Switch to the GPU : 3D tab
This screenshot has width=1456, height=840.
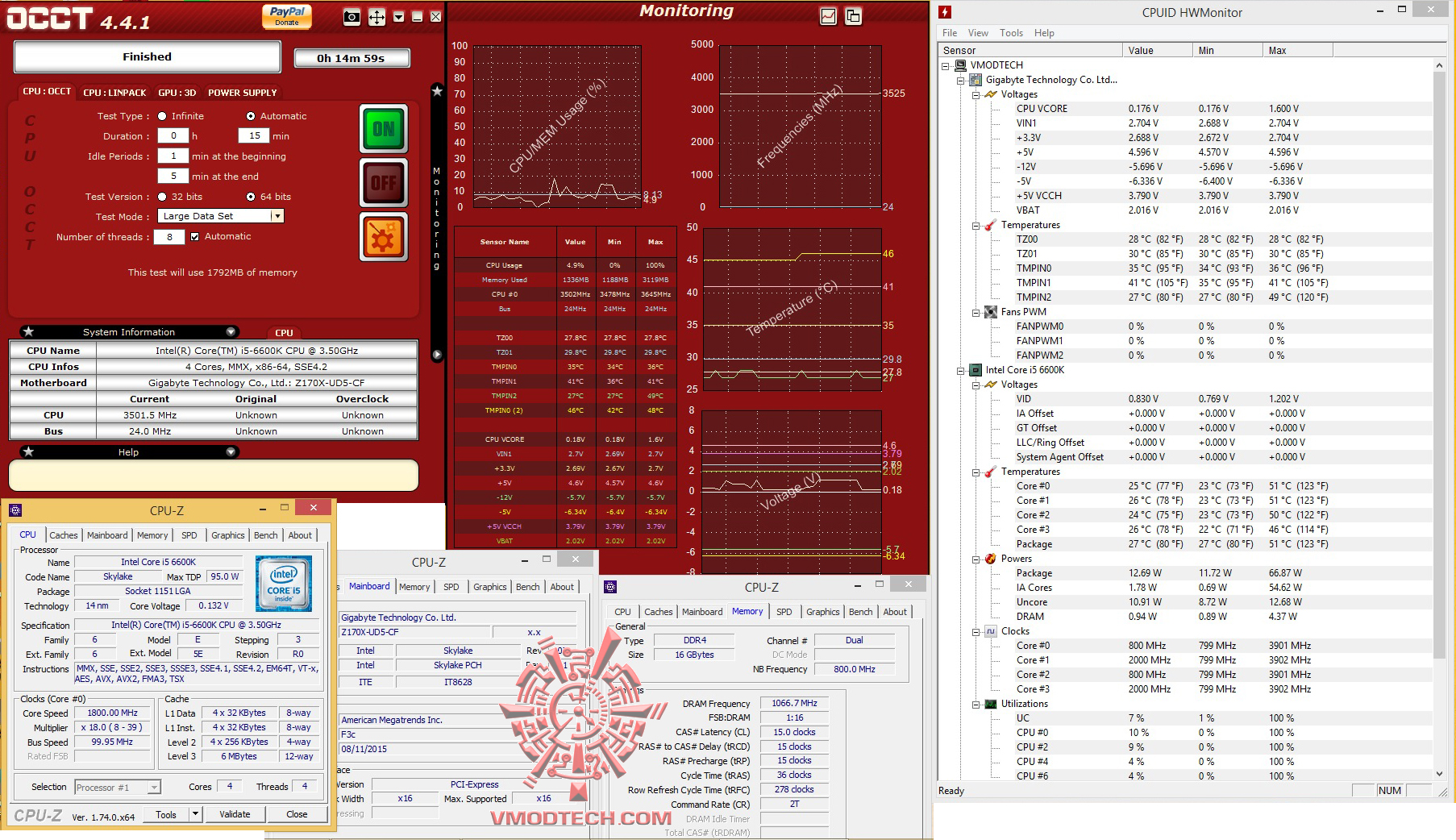[x=177, y=93]
